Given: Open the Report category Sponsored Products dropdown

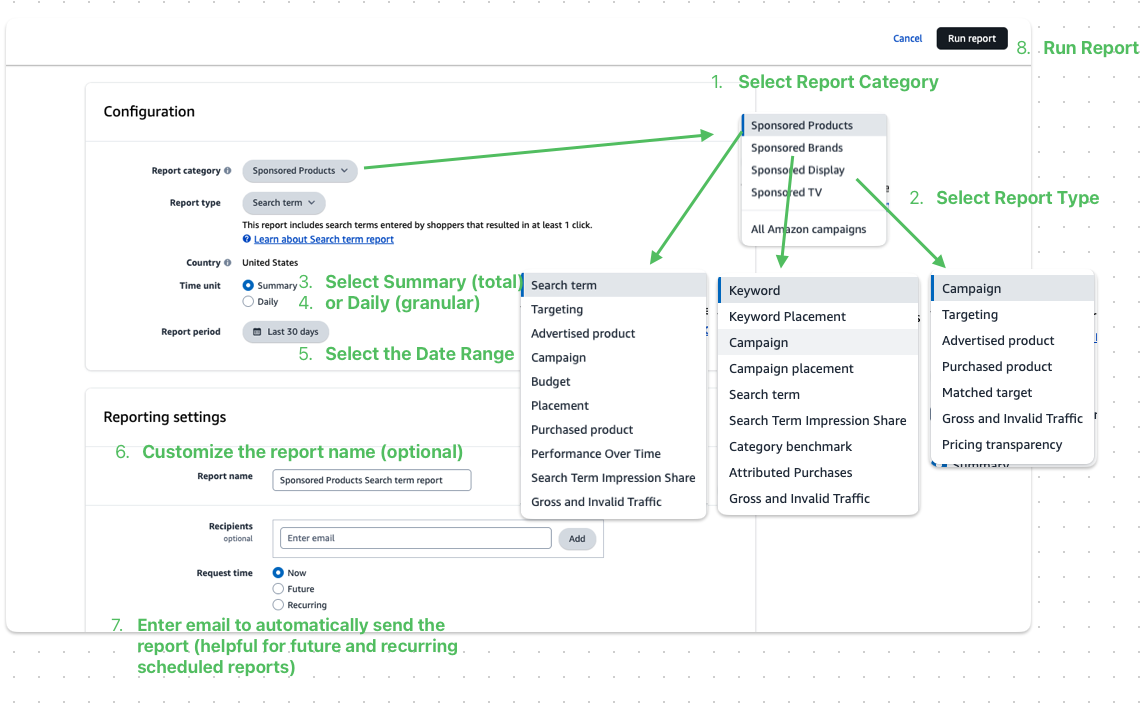Looking at the screenshot, I should (300, 170).
